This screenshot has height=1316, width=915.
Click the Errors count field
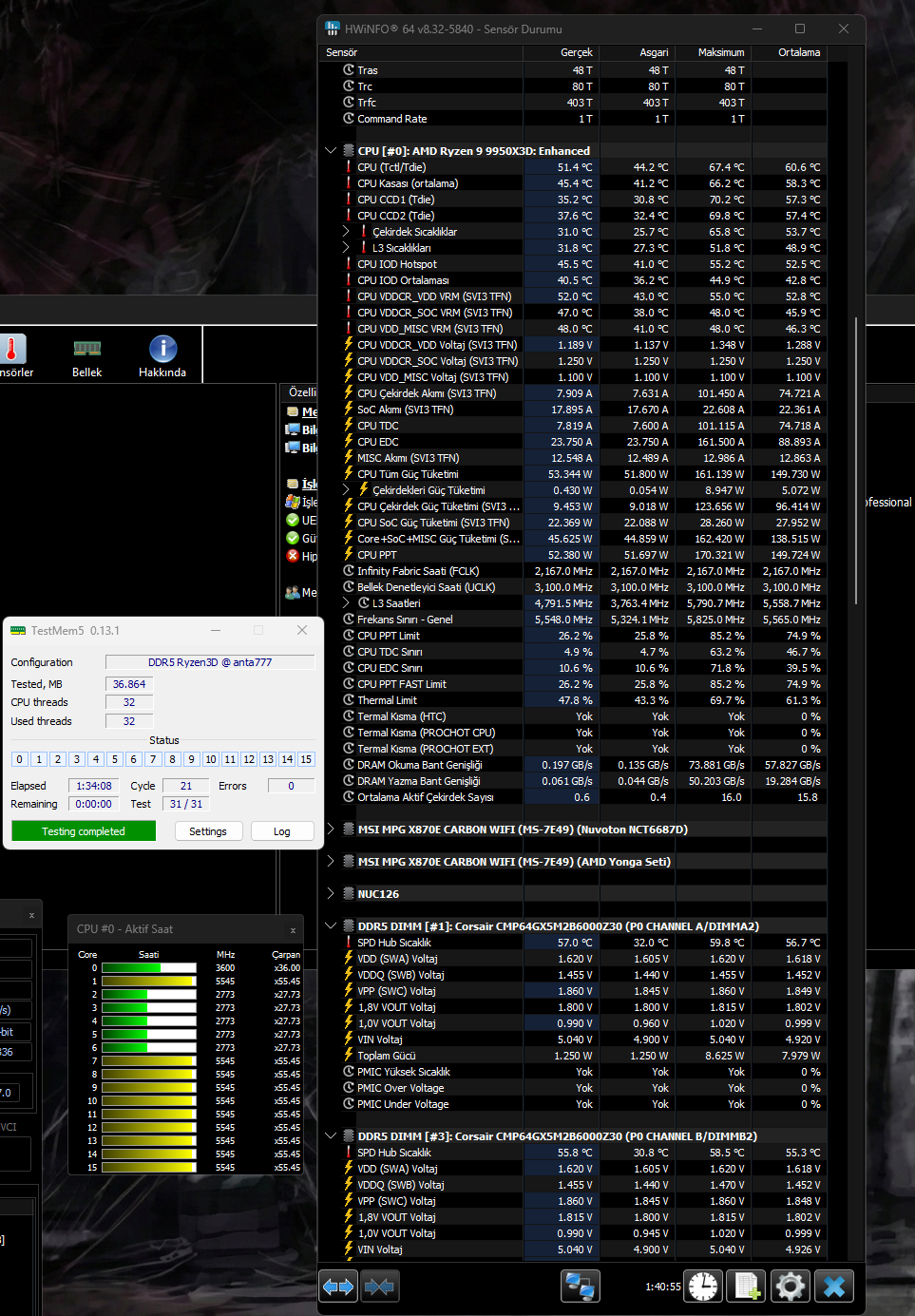click(x=291, y=786)
